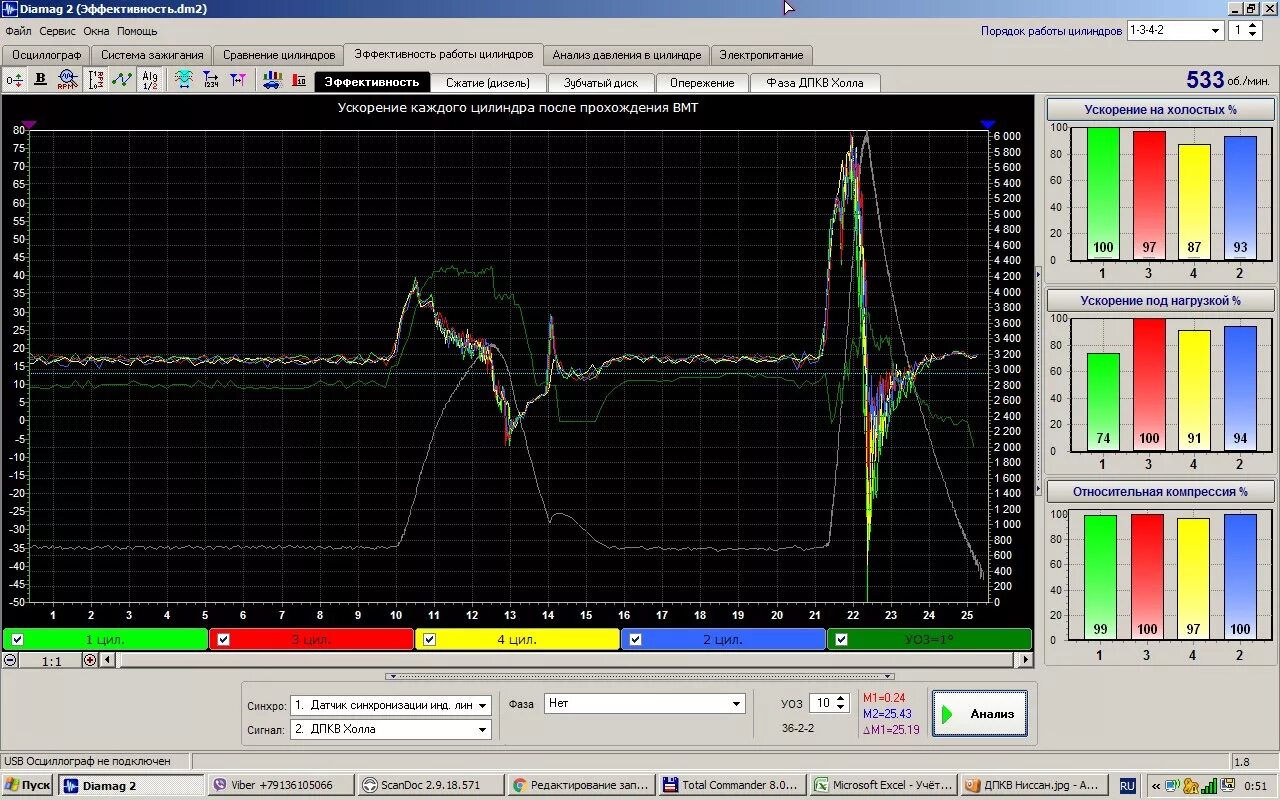Screen dimensions: 1280x800
Task: Click the two-markers distance icon
Action: 238,80
